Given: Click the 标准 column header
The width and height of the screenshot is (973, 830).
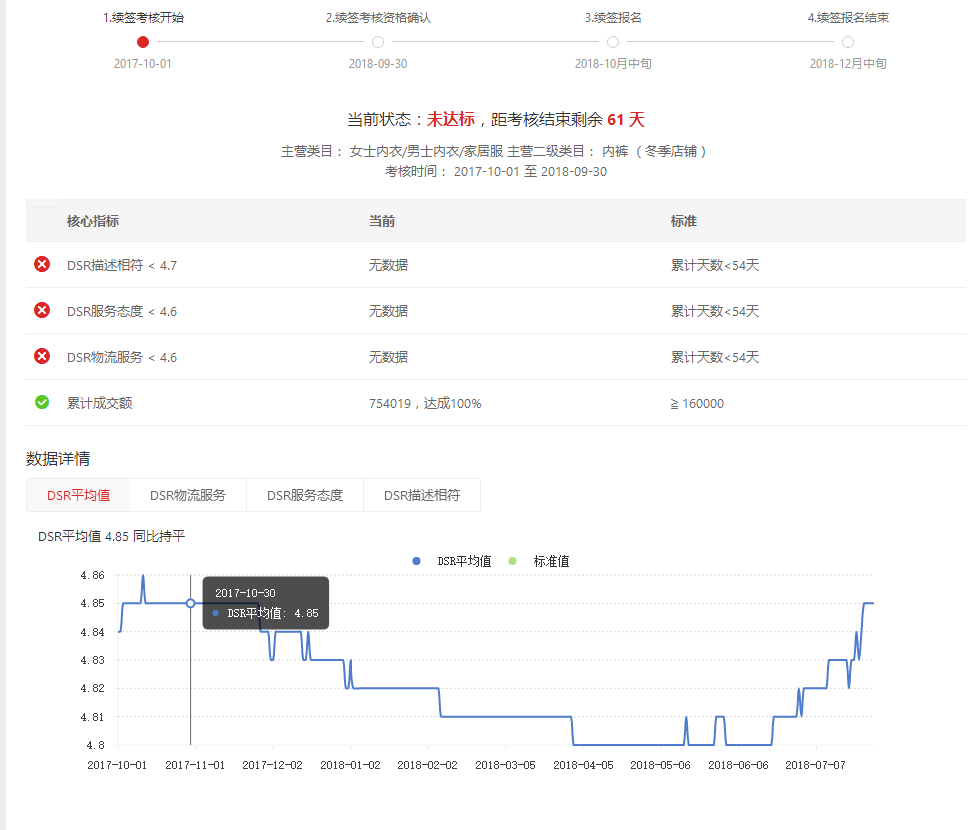Looking at the screenshot, I should point(684,221).
